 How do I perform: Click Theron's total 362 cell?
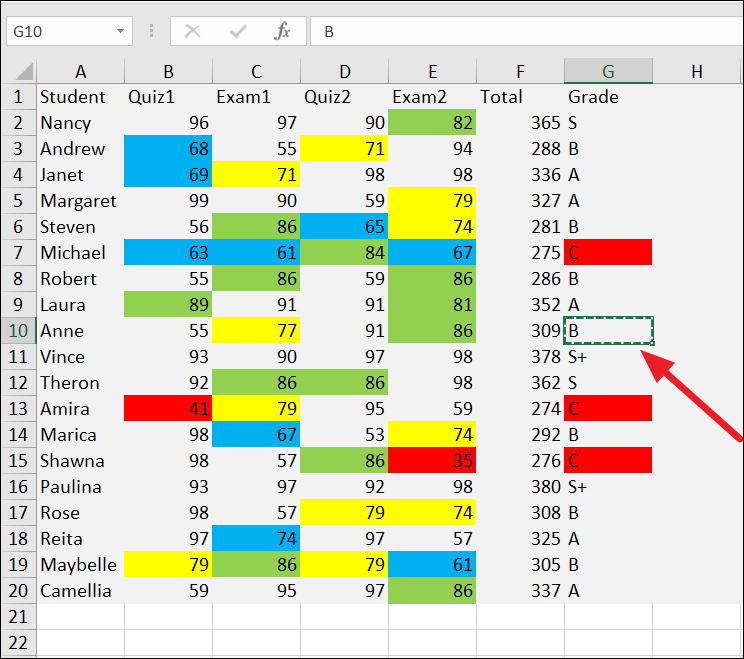tap(521, 383)
